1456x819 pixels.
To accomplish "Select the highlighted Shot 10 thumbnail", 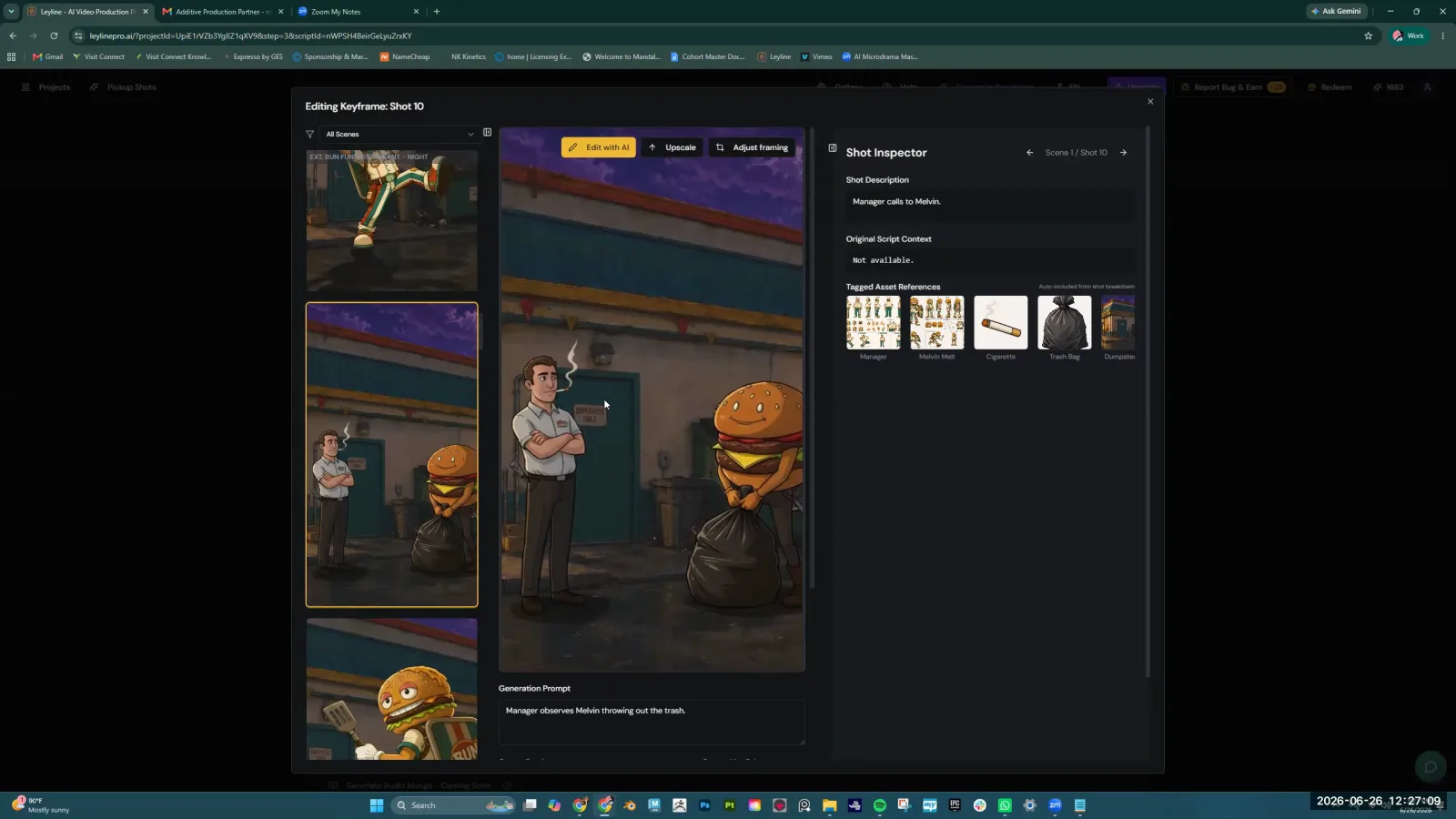I will 391,455.
